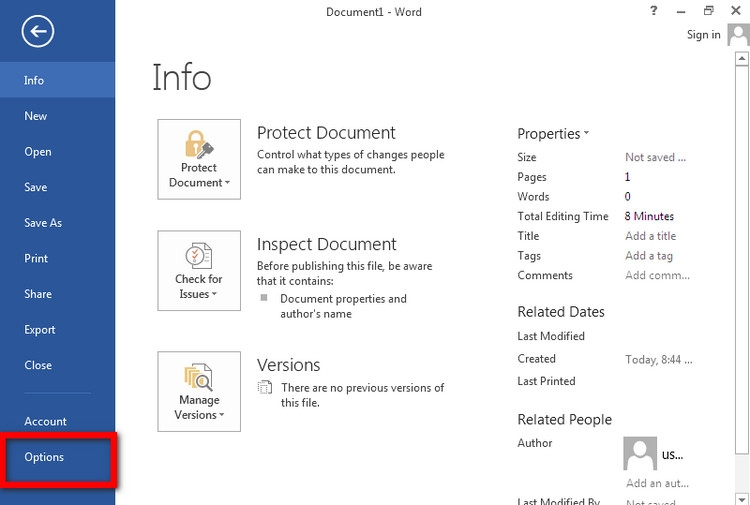Screen dimensions: 750x505
Task: Open the Check for Issues icon button
Action: [x=199, y=271]
